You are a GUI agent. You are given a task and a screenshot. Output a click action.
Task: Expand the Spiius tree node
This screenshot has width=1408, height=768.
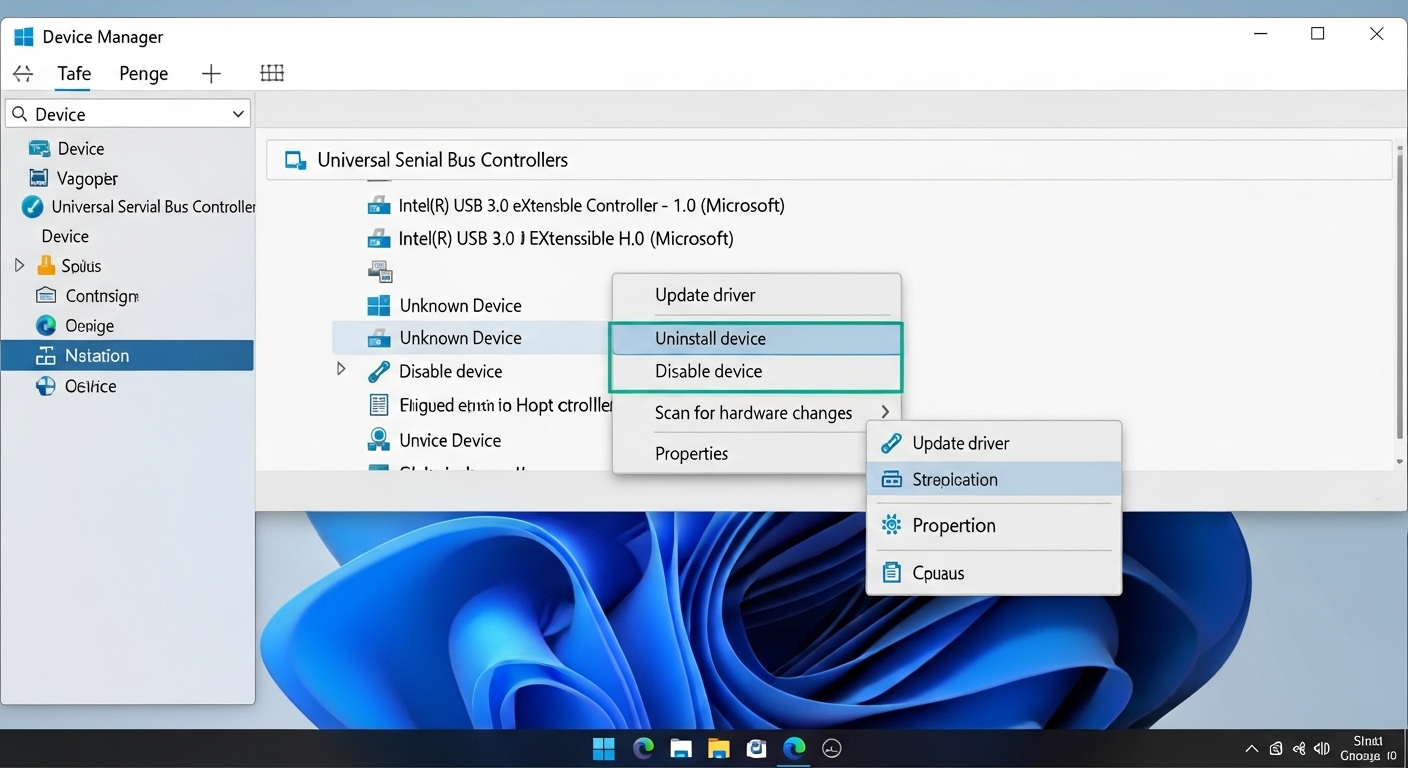(x=19, y=266)
